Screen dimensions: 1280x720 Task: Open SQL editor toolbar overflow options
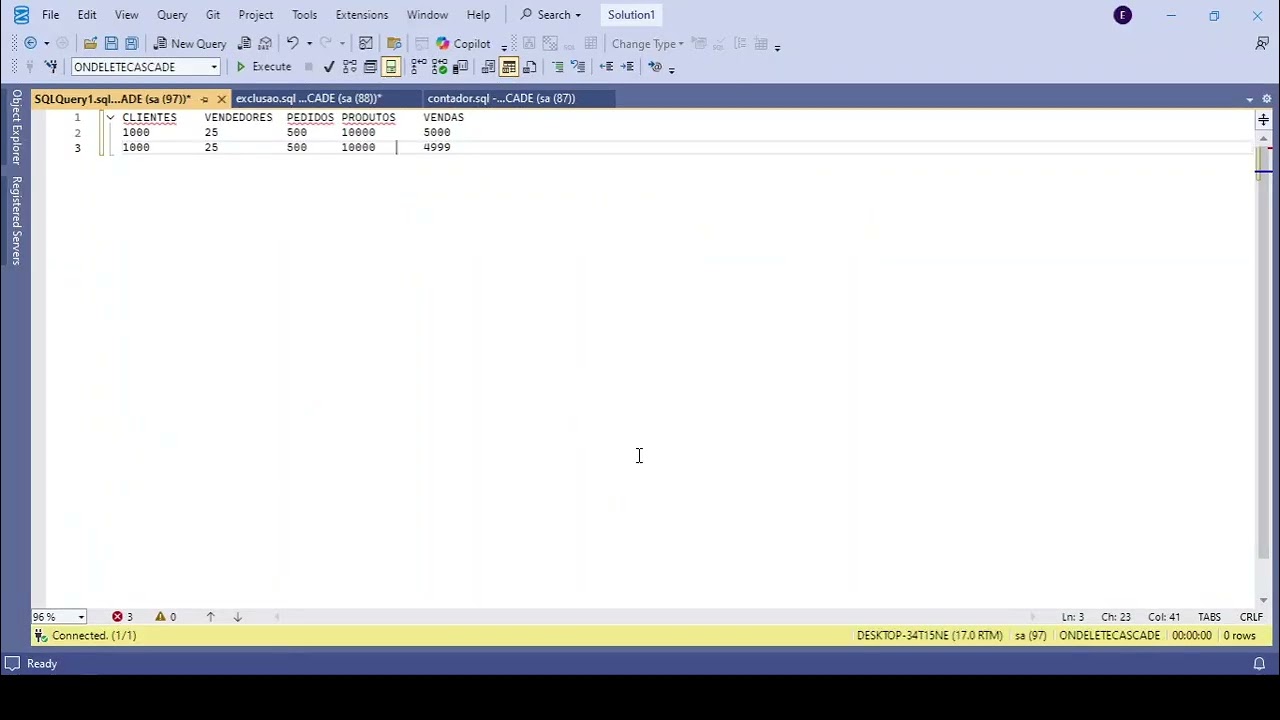[671, 68]
